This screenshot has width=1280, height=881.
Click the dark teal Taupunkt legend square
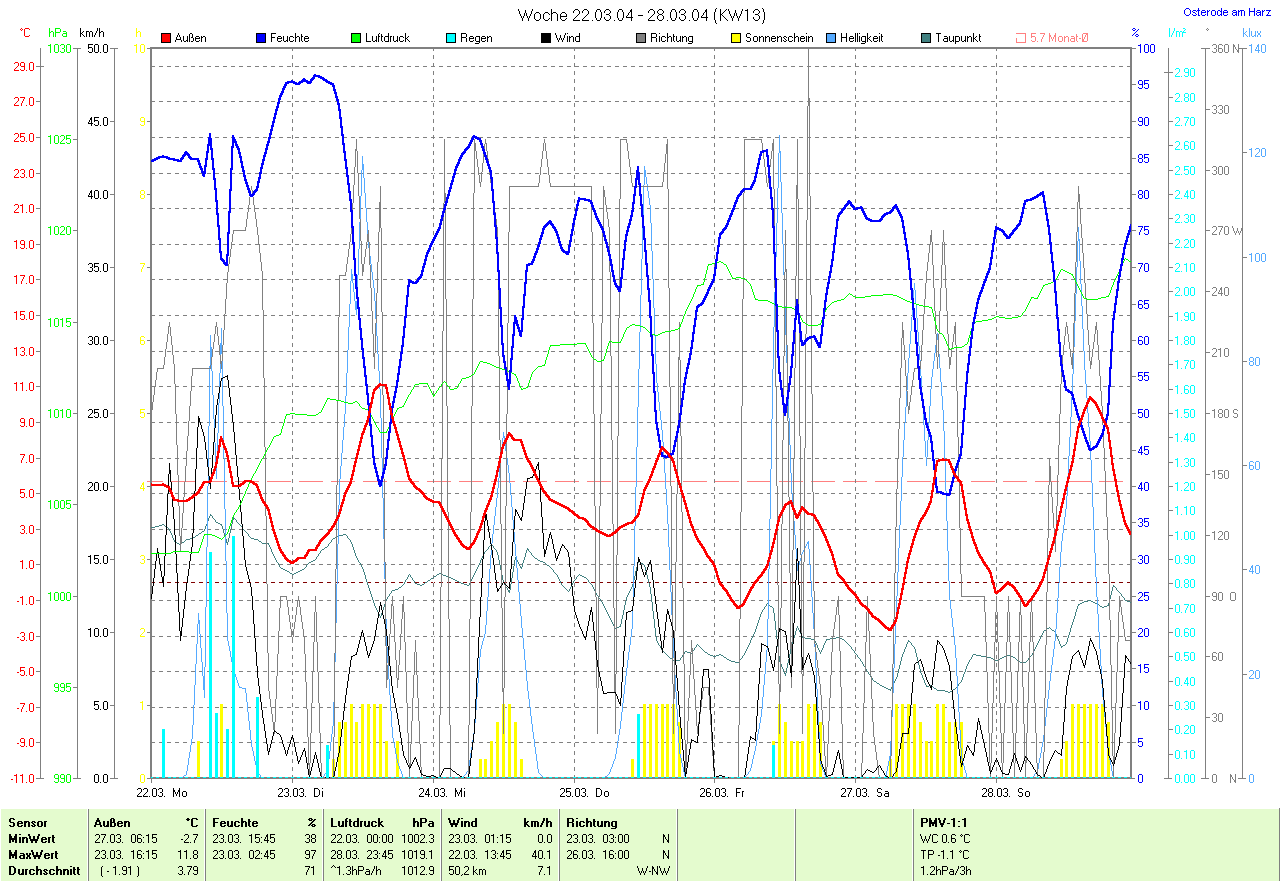926,38
